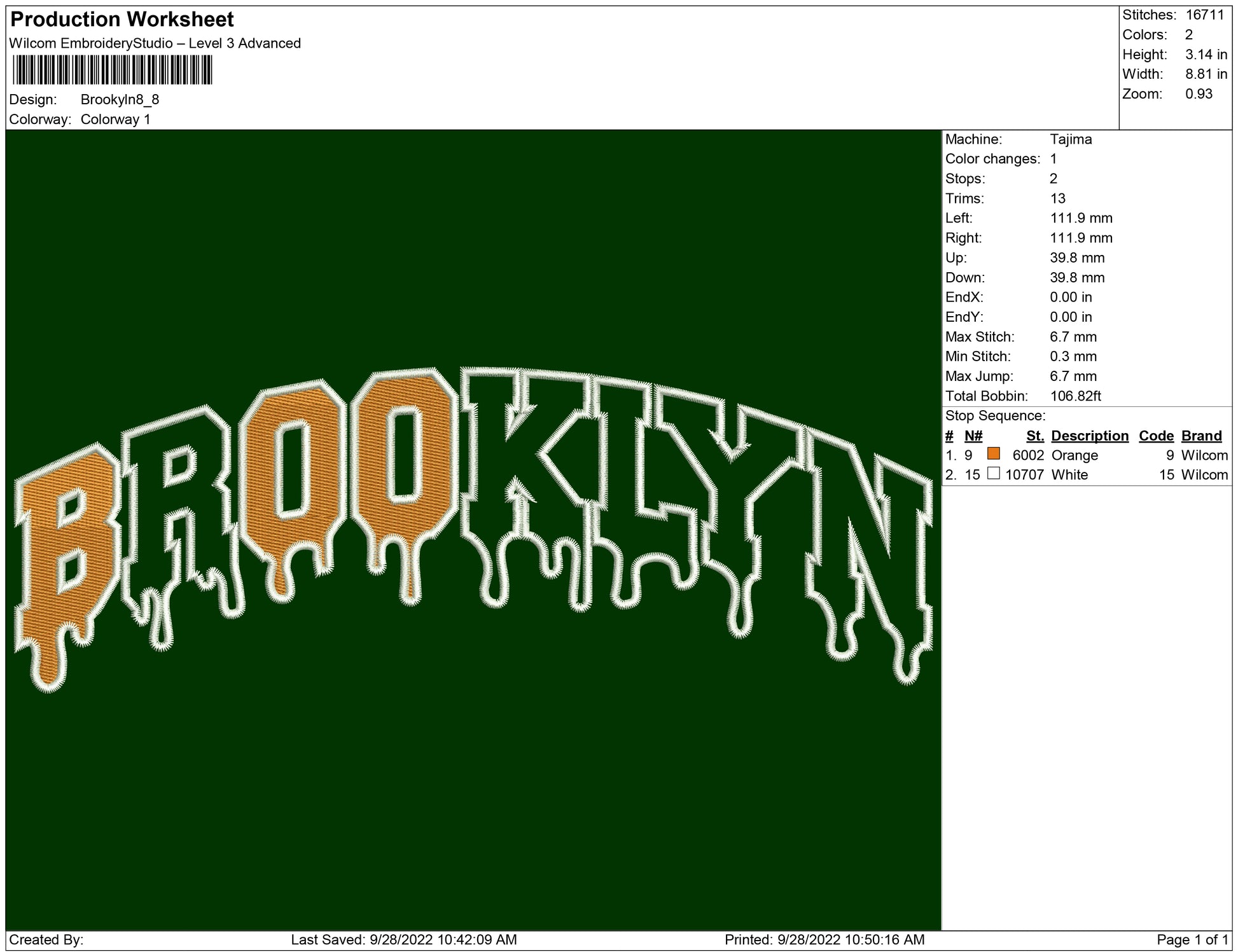Image resolution: width=1238 pixels, height=952 pixels.
Task: Click the Colorway 1 value
Action: tap(115, 120)
